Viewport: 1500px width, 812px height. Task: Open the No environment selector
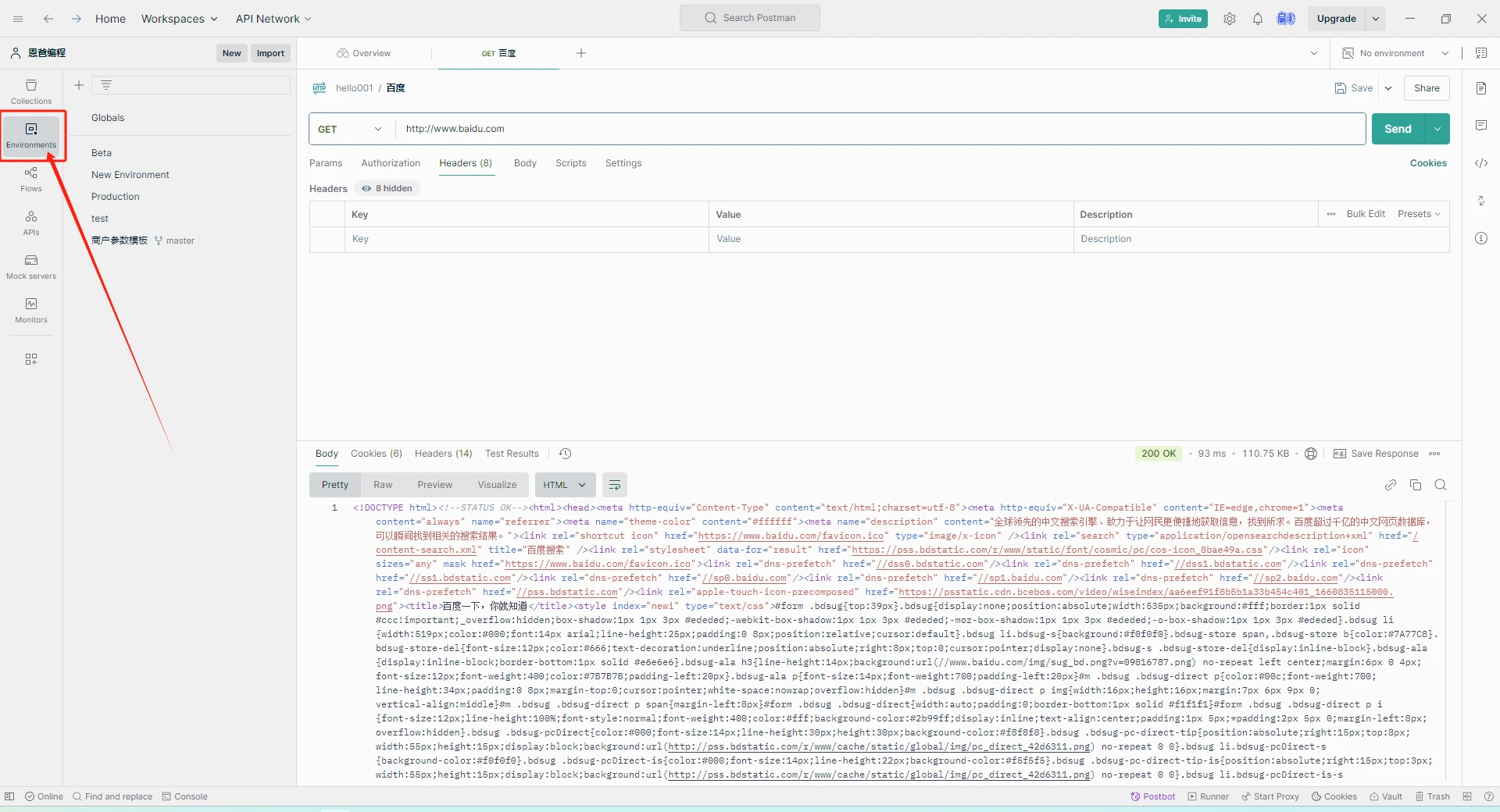click(1395, 53)
